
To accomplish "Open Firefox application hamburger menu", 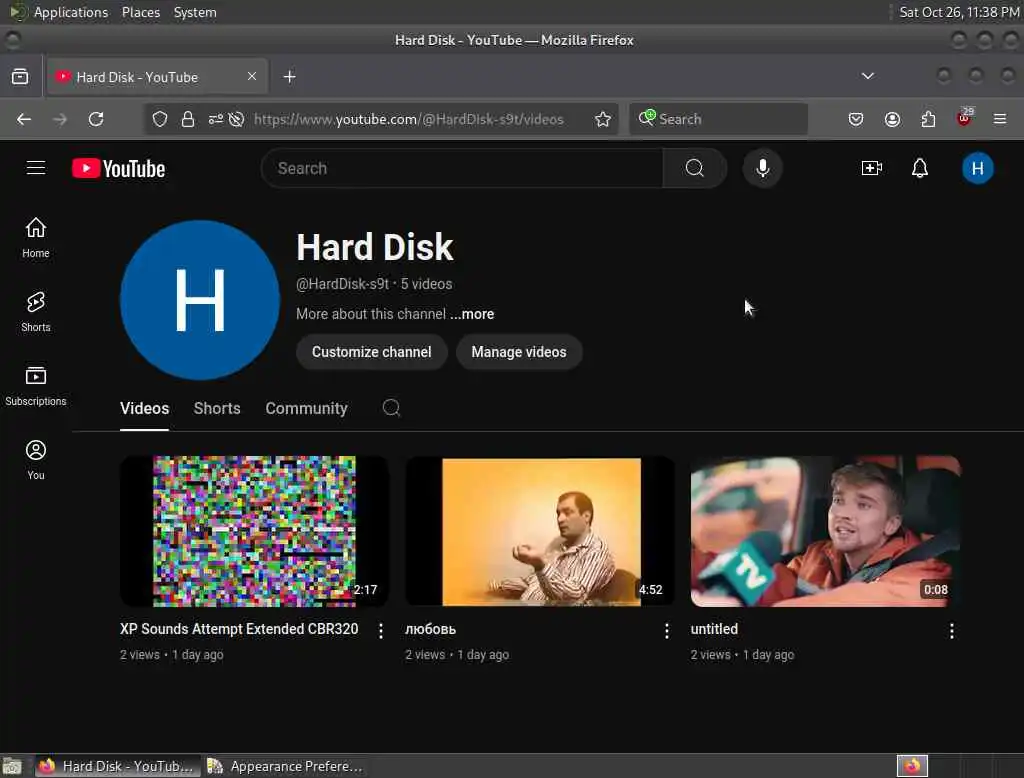I will click(x=1000, y=120).
